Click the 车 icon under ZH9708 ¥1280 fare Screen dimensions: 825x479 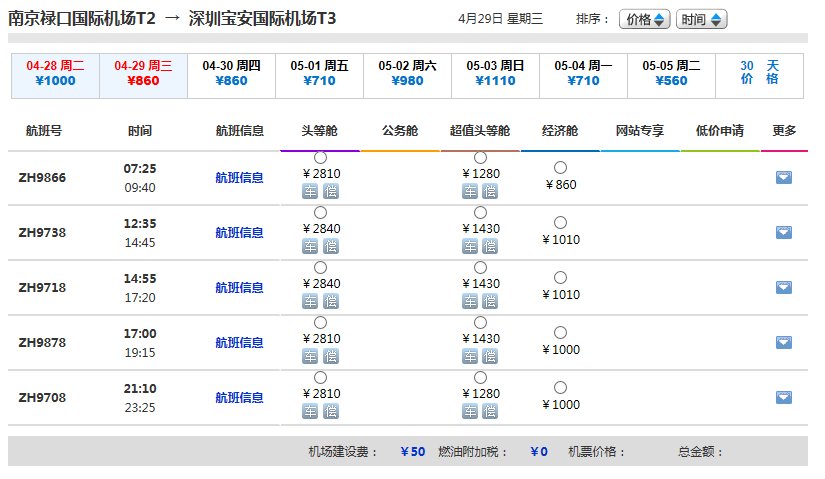[x=470, y=411]
